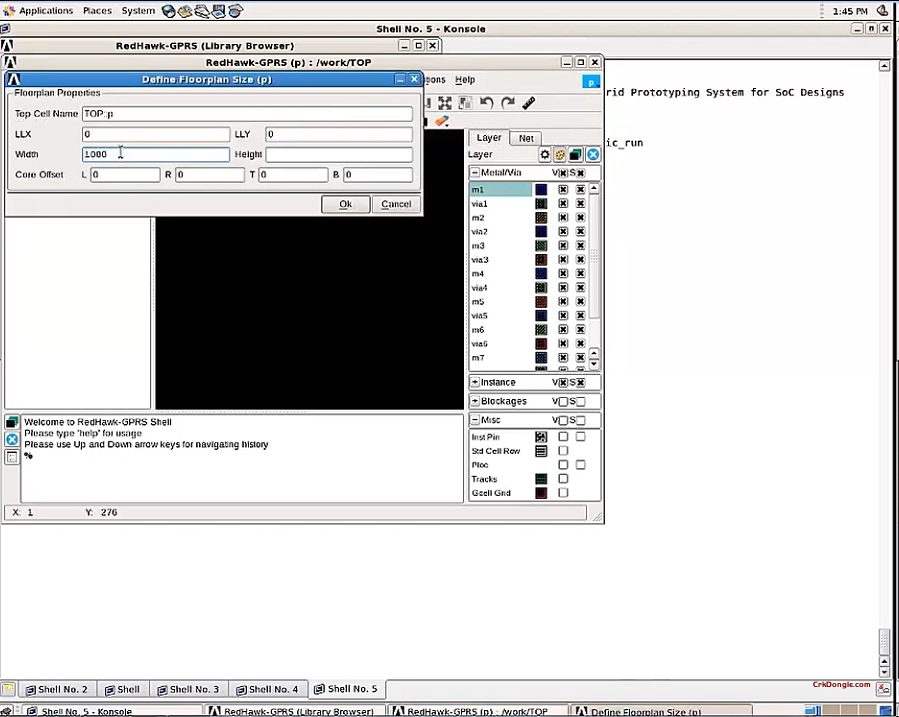Activate the Ruler measurement tool
The width and height of the screenshot is (899, 717).
pyautogui.click(x=528, y=101)
